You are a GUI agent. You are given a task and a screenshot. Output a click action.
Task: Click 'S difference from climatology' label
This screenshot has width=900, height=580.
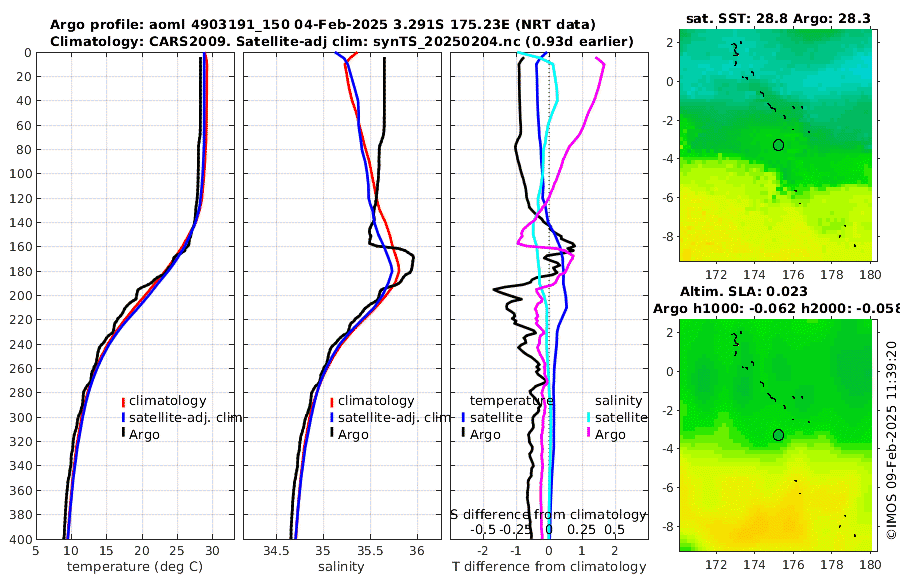point(548,515)
